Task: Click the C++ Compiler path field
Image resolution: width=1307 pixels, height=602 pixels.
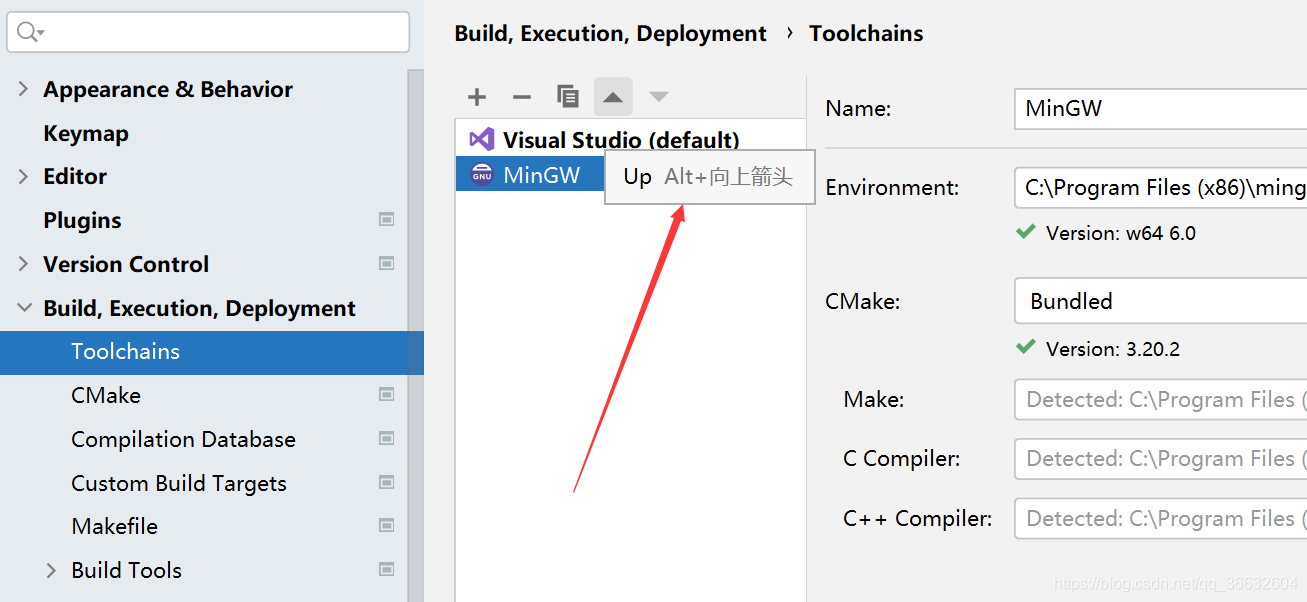Action: click(1161, 518)
